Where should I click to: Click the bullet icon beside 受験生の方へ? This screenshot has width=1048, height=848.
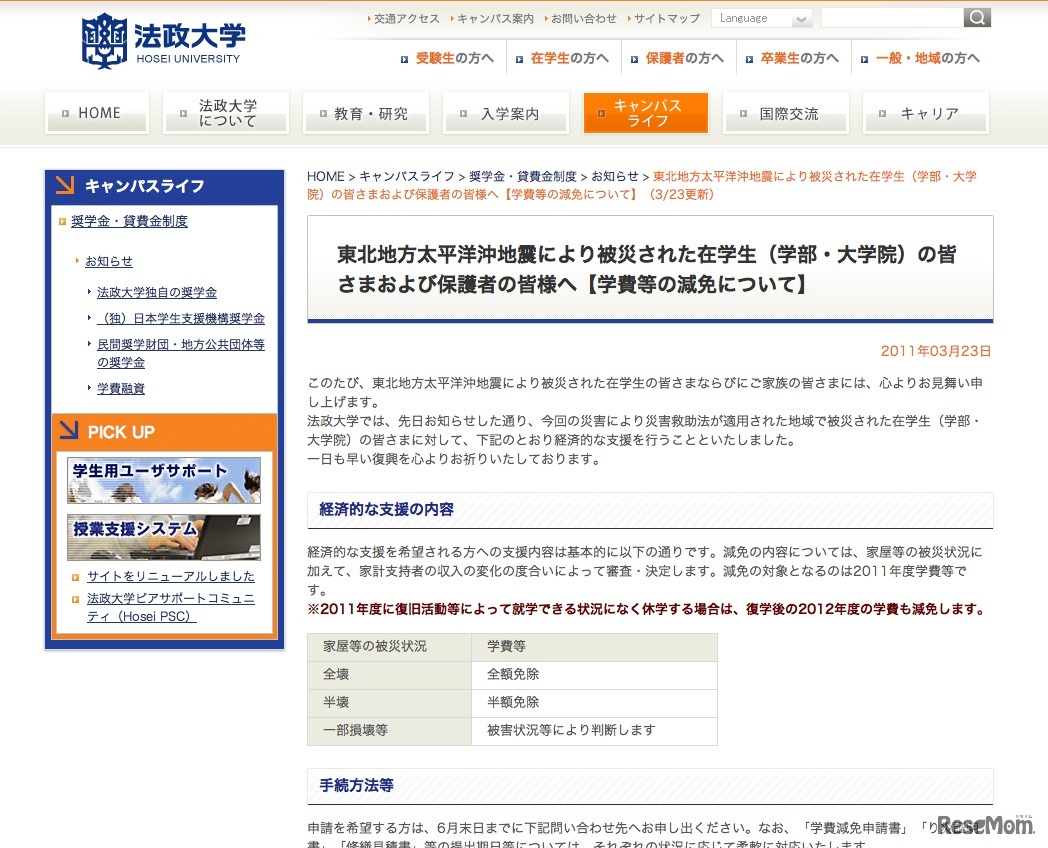coord(404,59)
